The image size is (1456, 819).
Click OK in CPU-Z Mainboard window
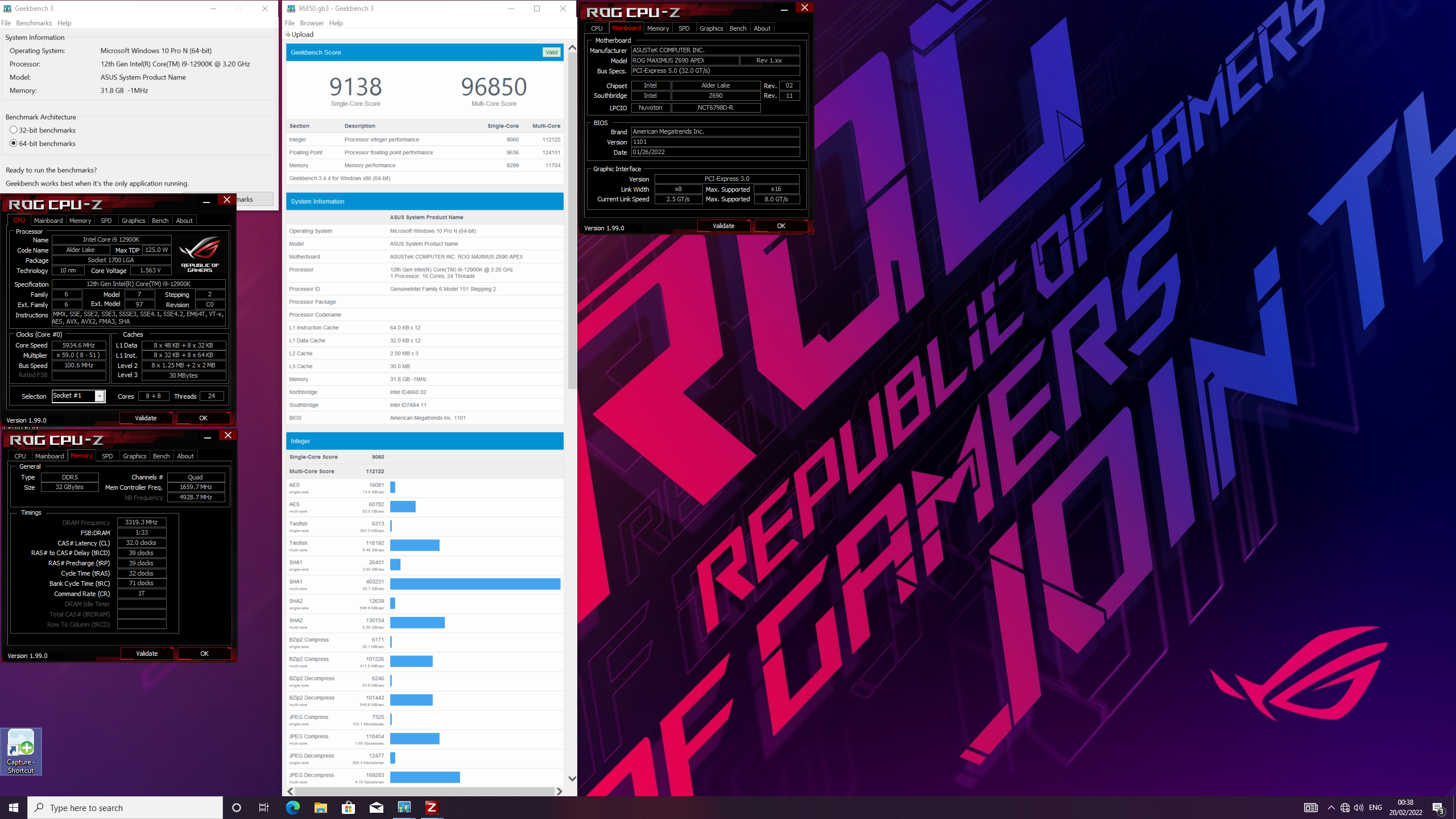point(781,226)
